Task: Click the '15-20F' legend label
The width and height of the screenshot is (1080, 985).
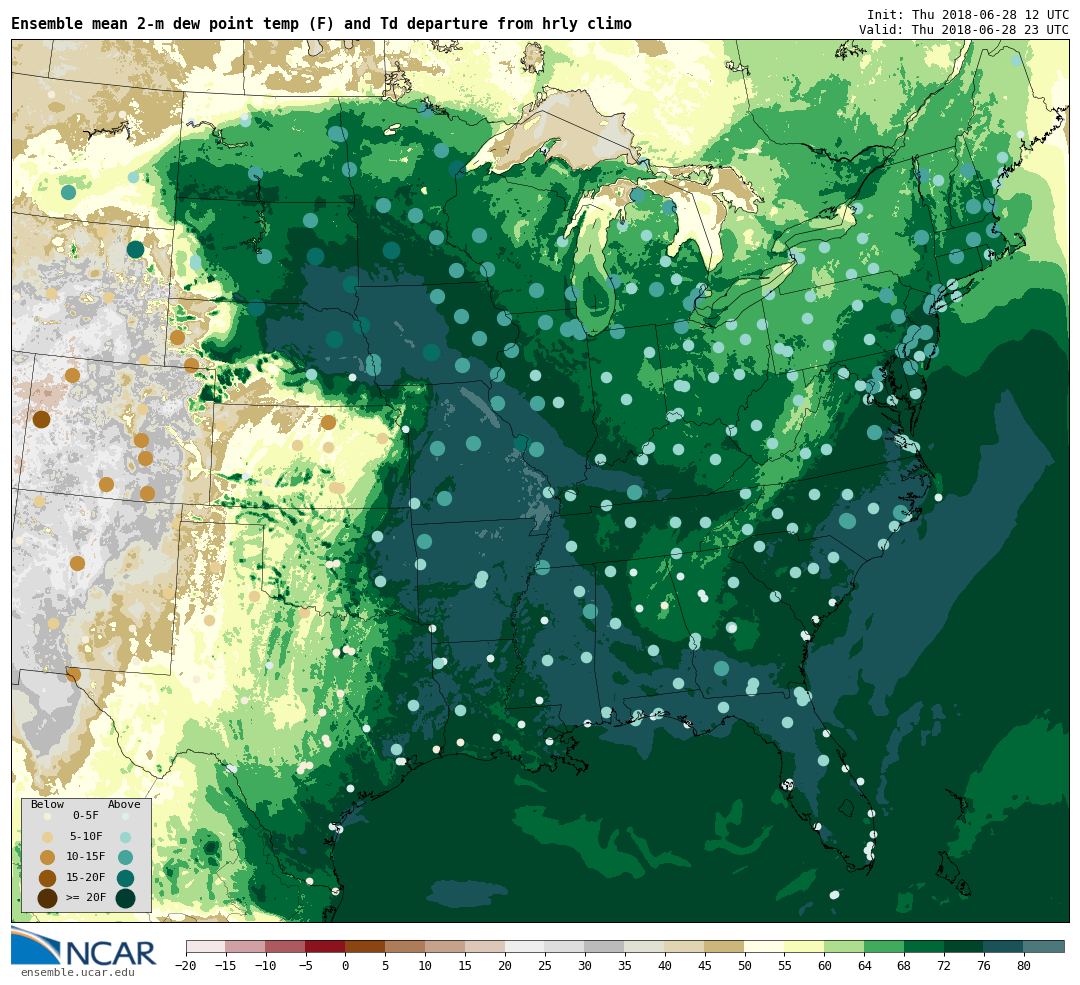Action: point(86,878)
